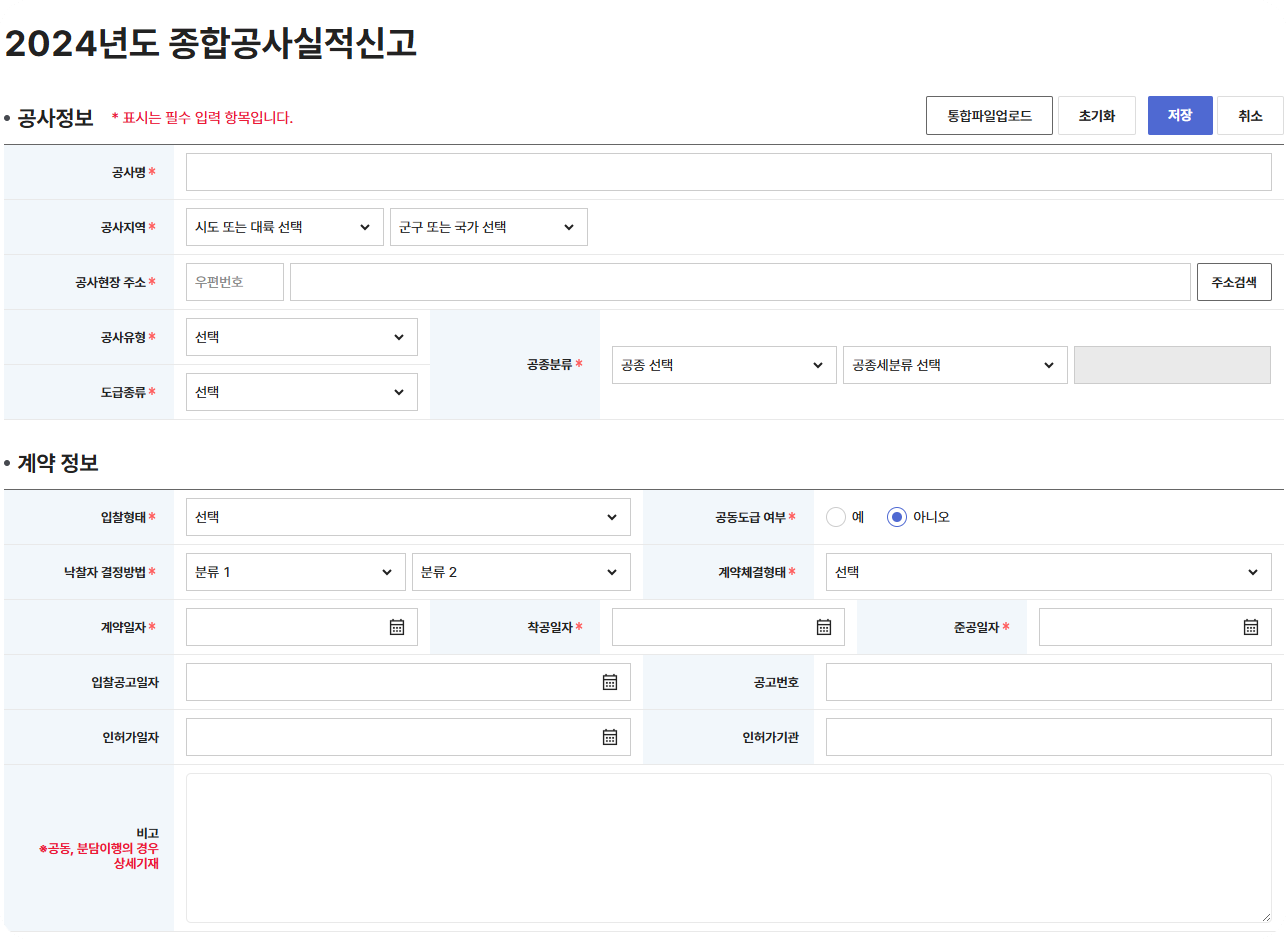Expand the 입찰형태 dropdown

point(407,516)
